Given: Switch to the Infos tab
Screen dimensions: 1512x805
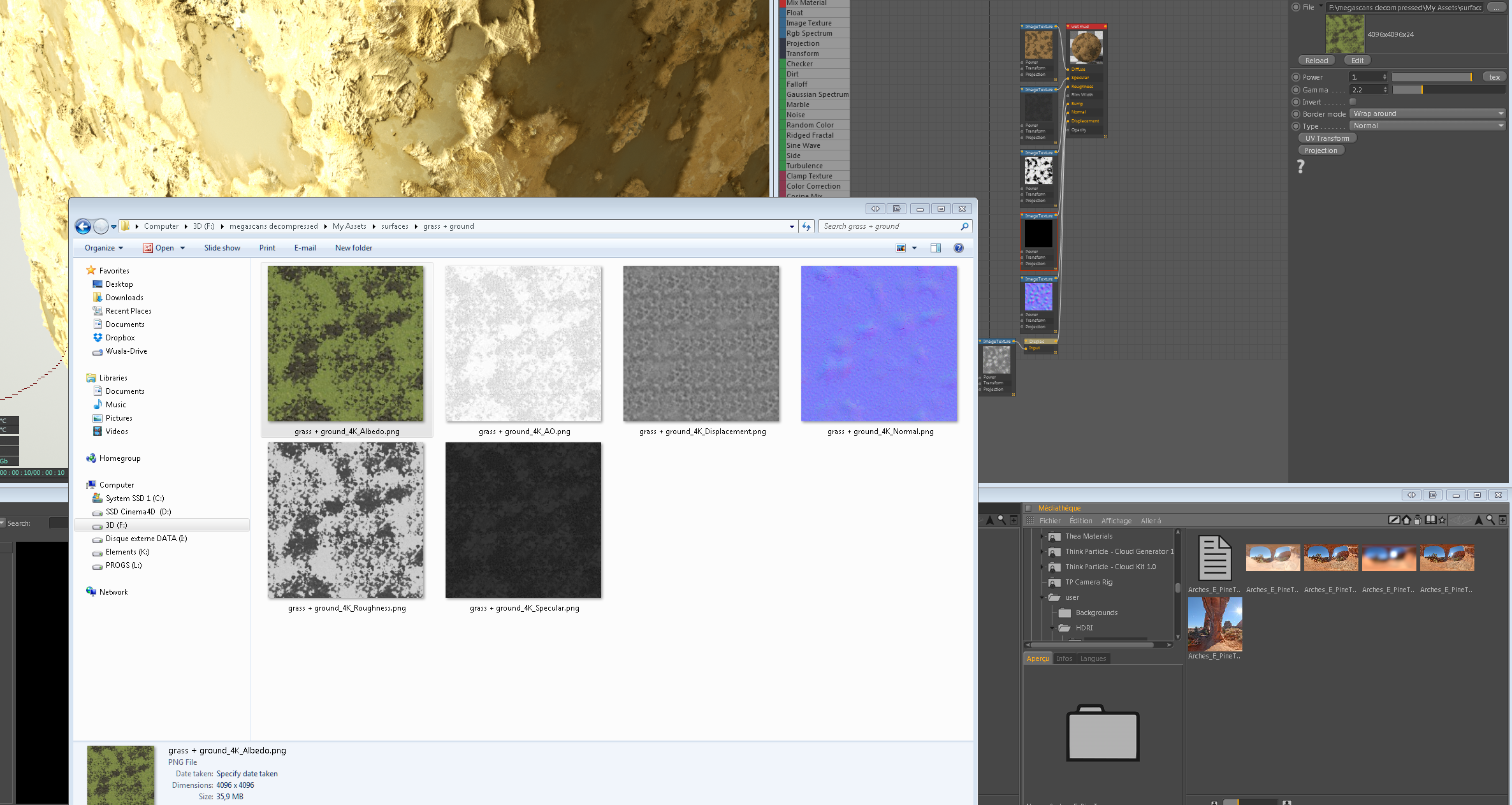Looking at the screenshot, I should [1064, 658].
